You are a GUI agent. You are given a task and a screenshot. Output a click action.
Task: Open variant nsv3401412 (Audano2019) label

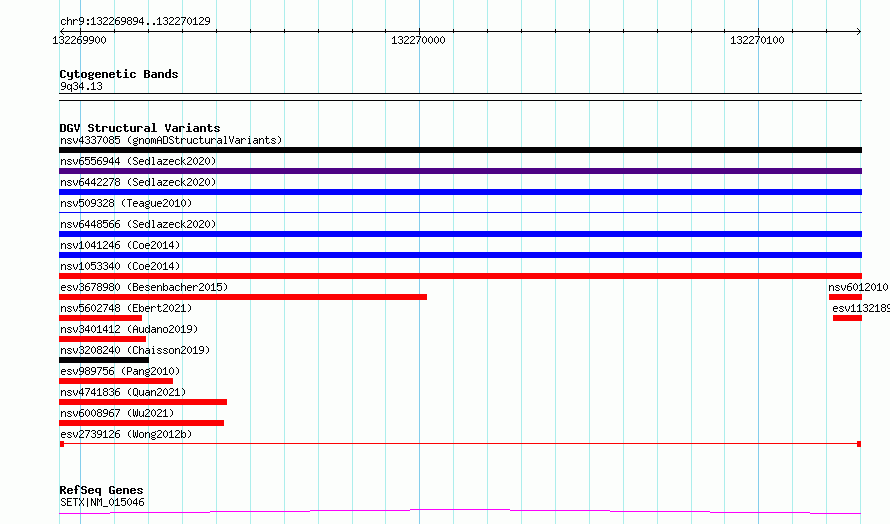tap(129, 329)
